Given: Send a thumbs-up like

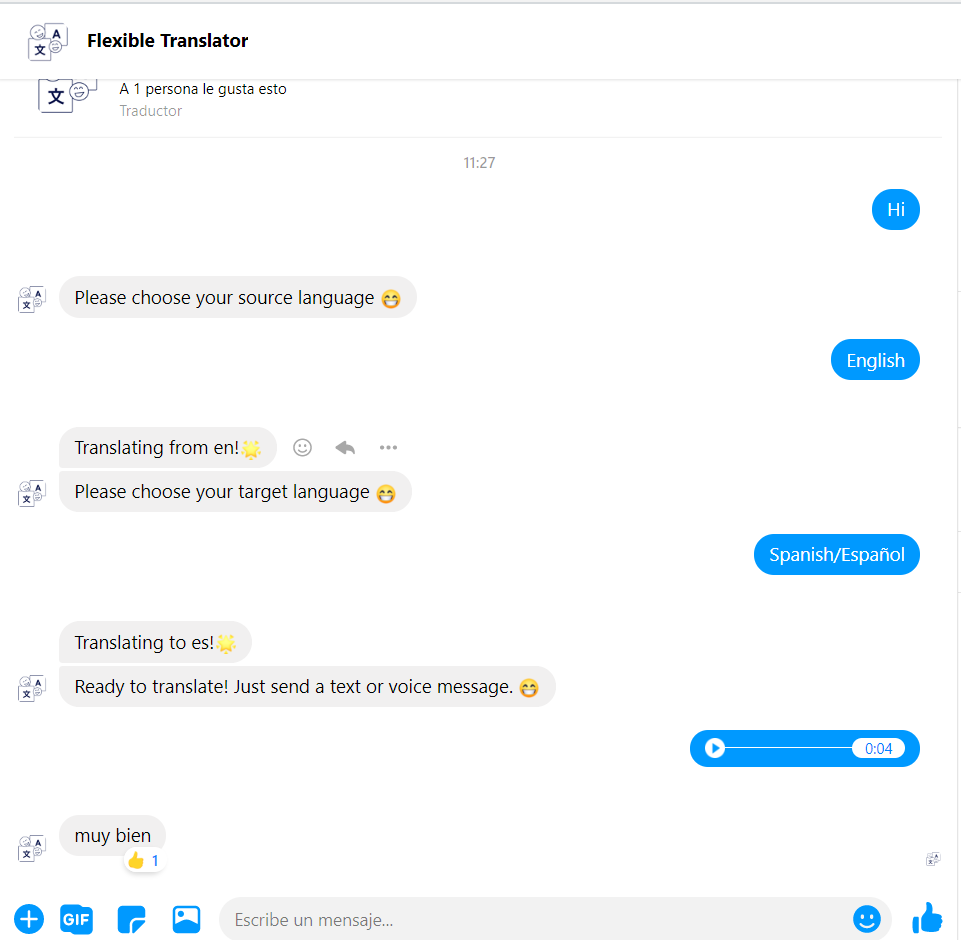Looking at the screenshot, I should (x=927, y=918).
